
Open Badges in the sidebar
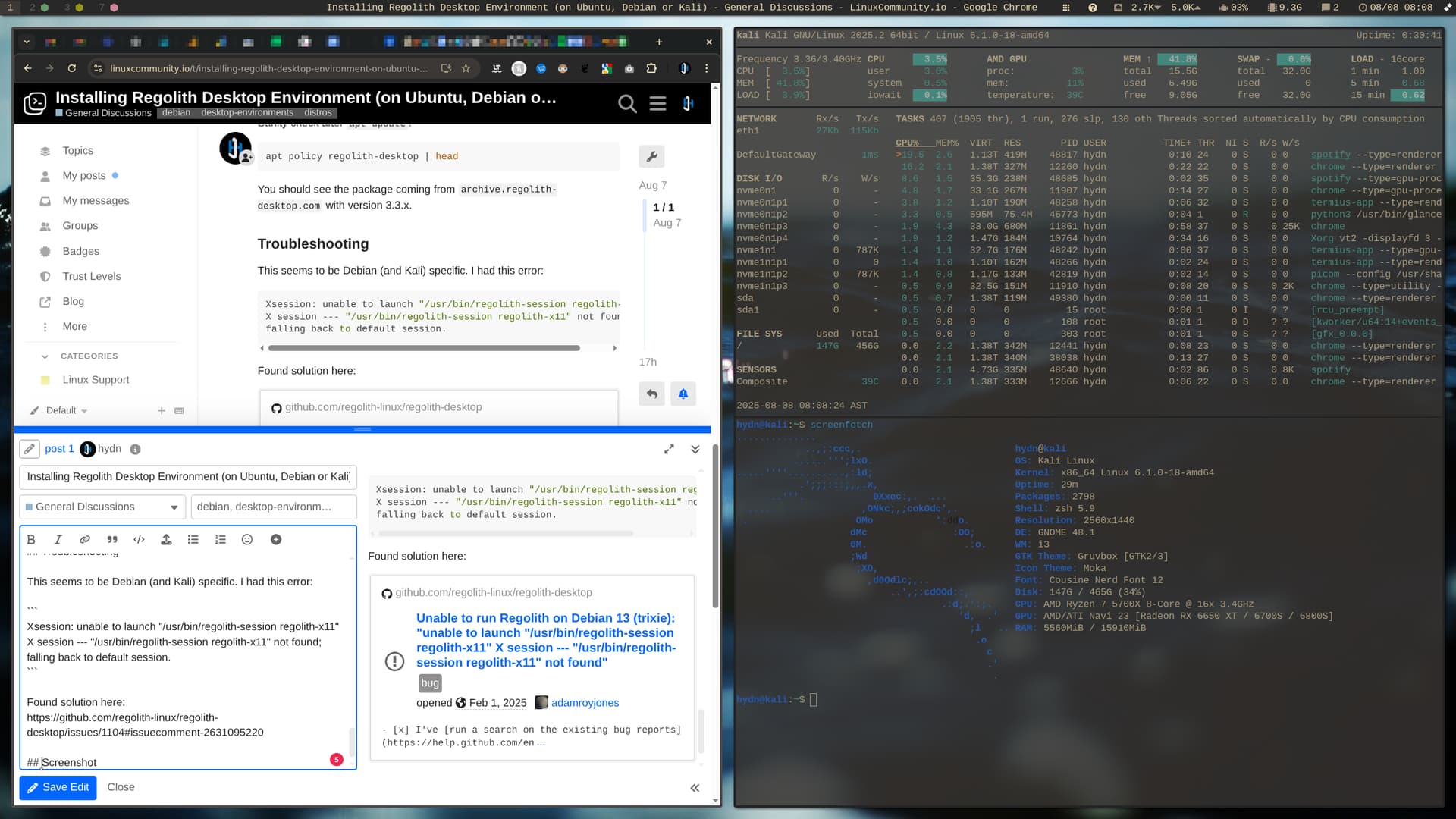point(80,251)
